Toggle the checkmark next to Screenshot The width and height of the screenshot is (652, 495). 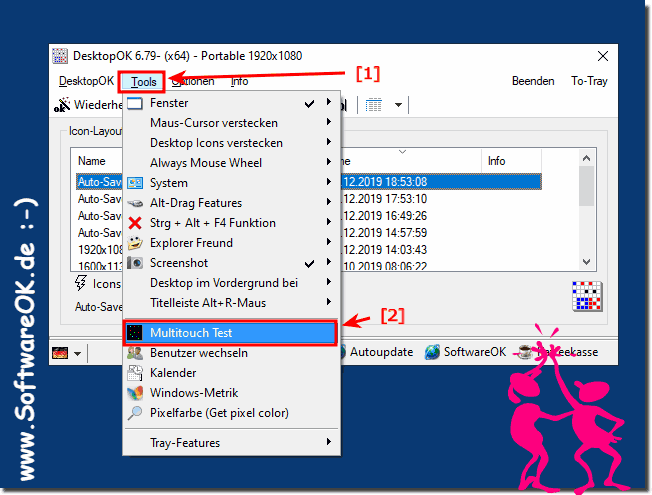[x=309, y=263]
